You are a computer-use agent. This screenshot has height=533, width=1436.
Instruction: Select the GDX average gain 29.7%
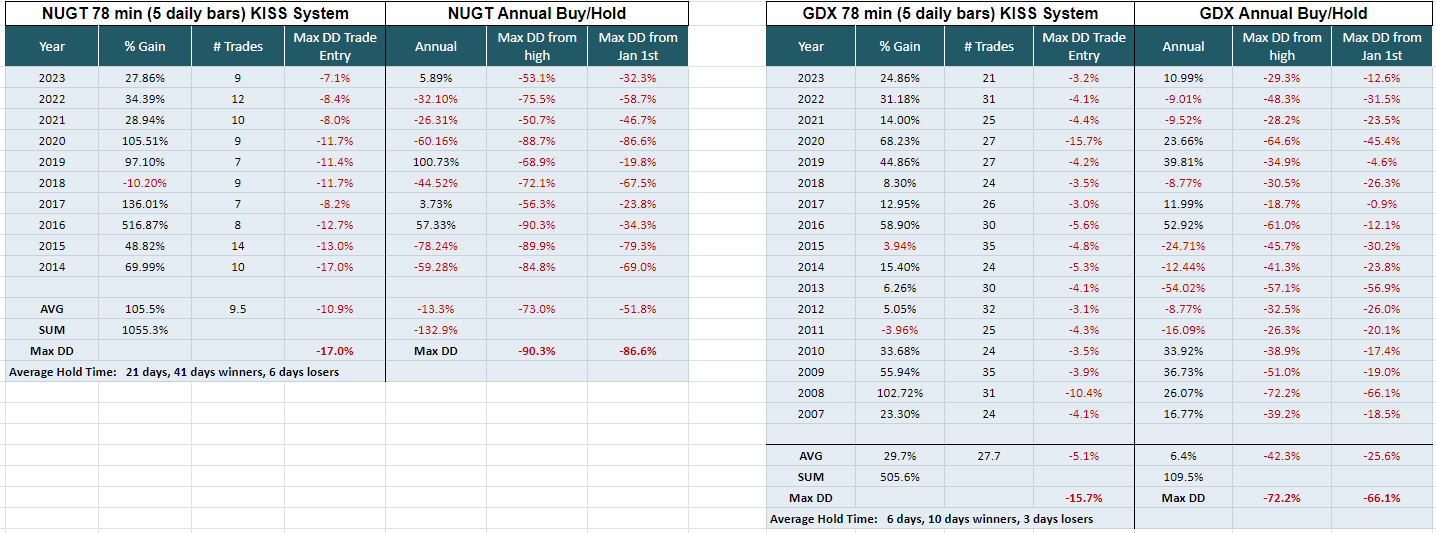pos(900,456)
